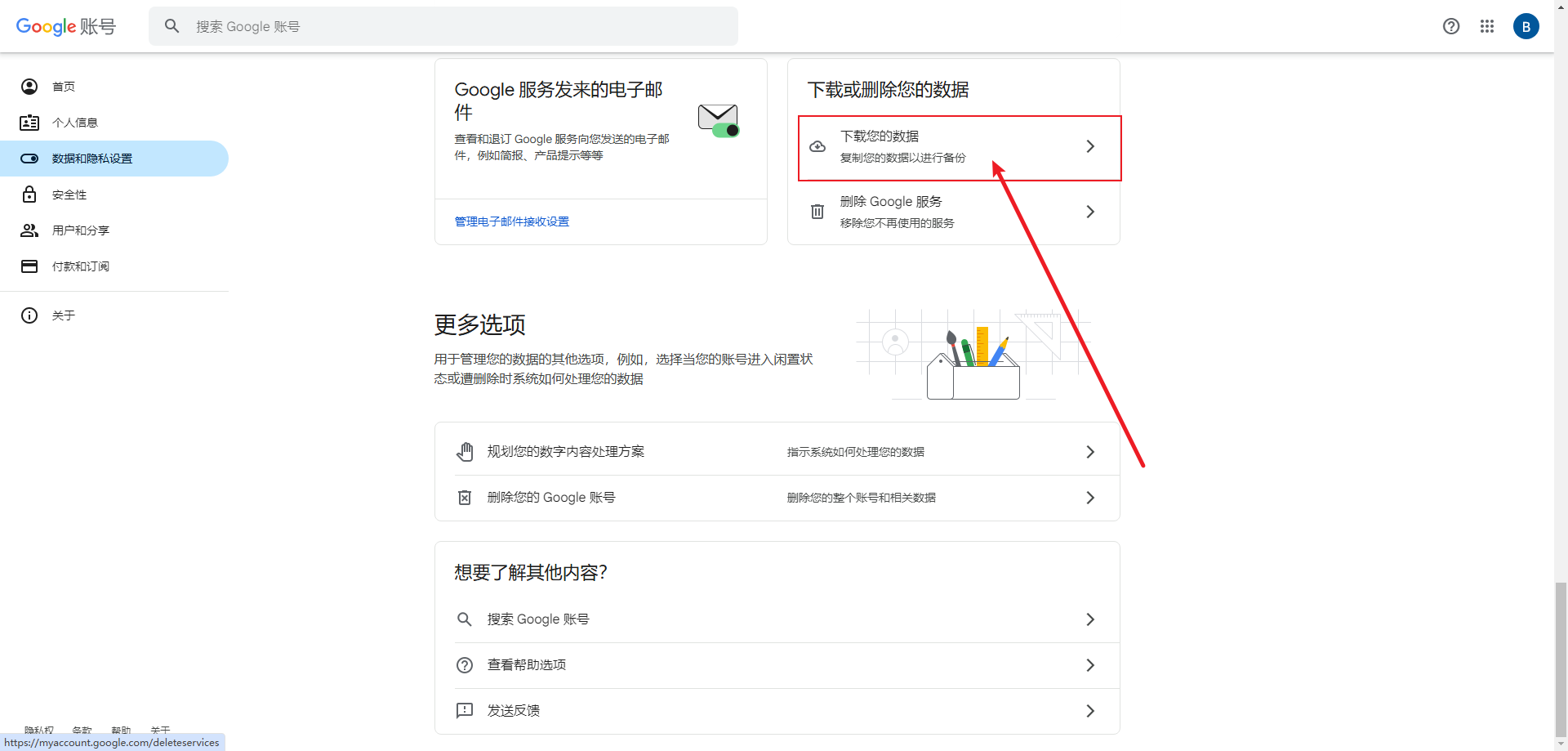Open chevron on 发送反馈 row
Image resolution: width=1568 pixels, height=751 pixels.
pos(1090,711)
